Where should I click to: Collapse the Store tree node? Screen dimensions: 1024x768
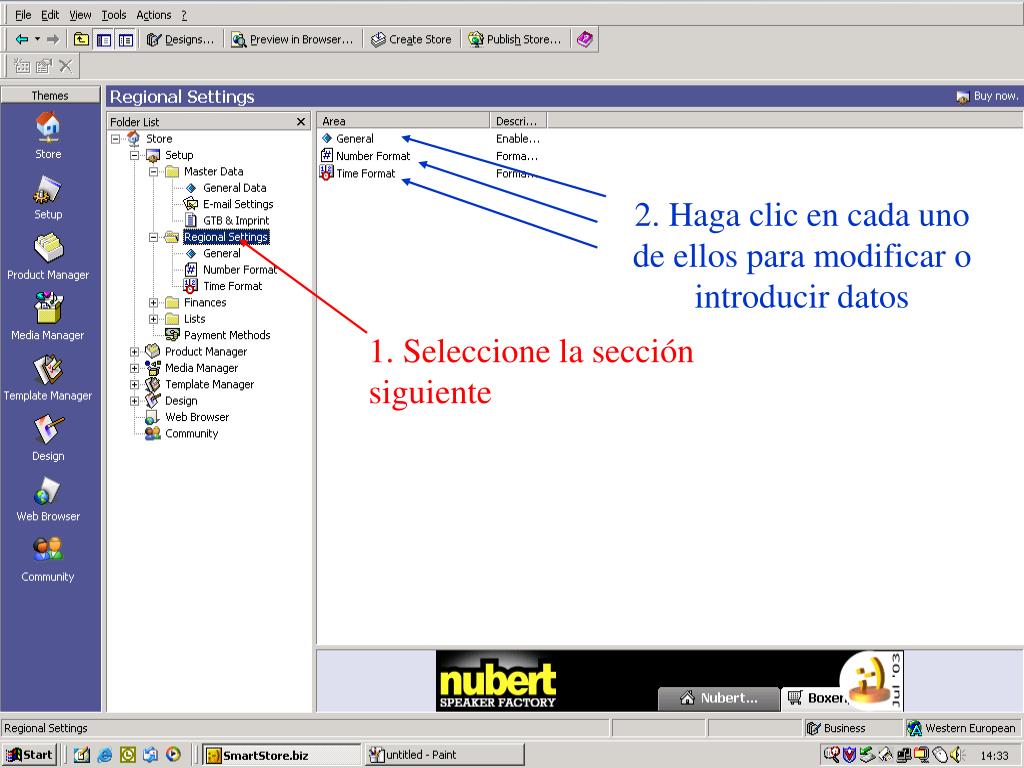116,138
